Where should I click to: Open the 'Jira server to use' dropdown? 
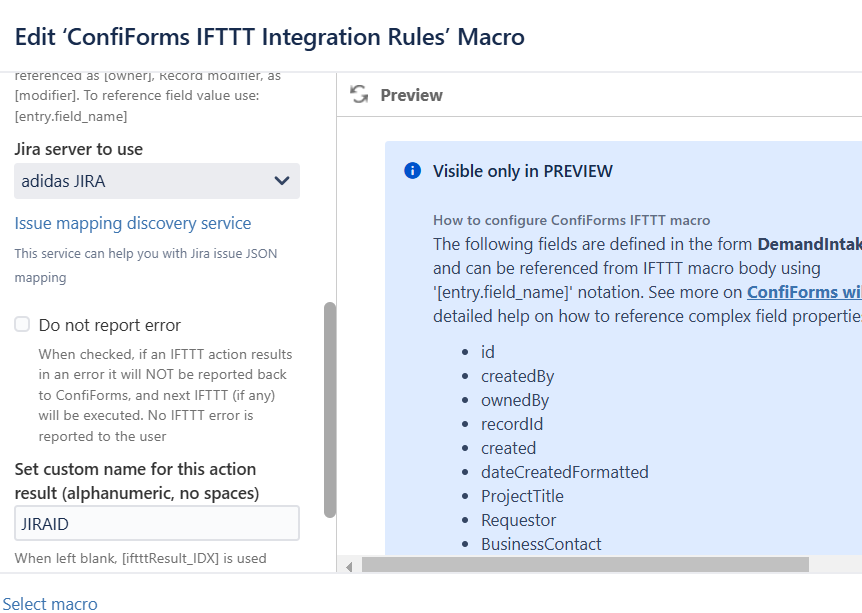tap(157, 181)
